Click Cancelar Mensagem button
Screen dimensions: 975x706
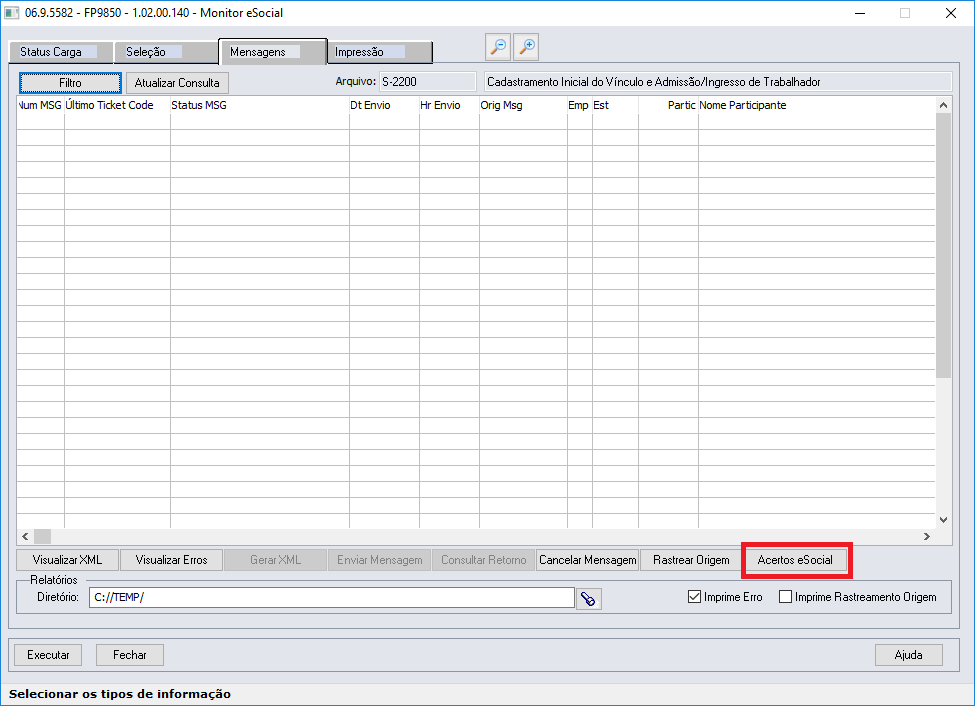588,560
